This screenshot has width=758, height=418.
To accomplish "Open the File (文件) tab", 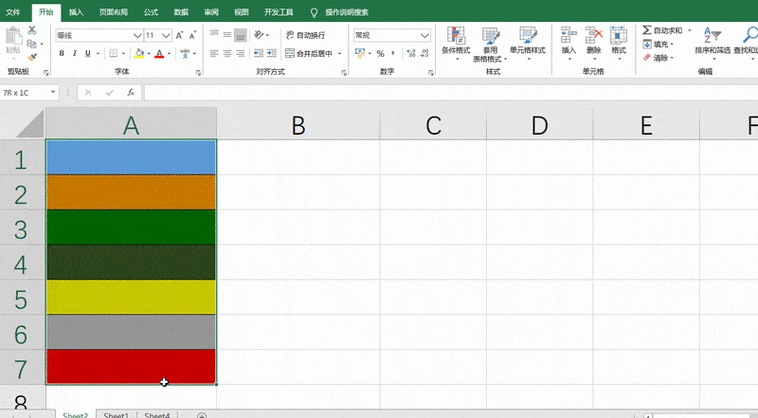I will [13, 12].
